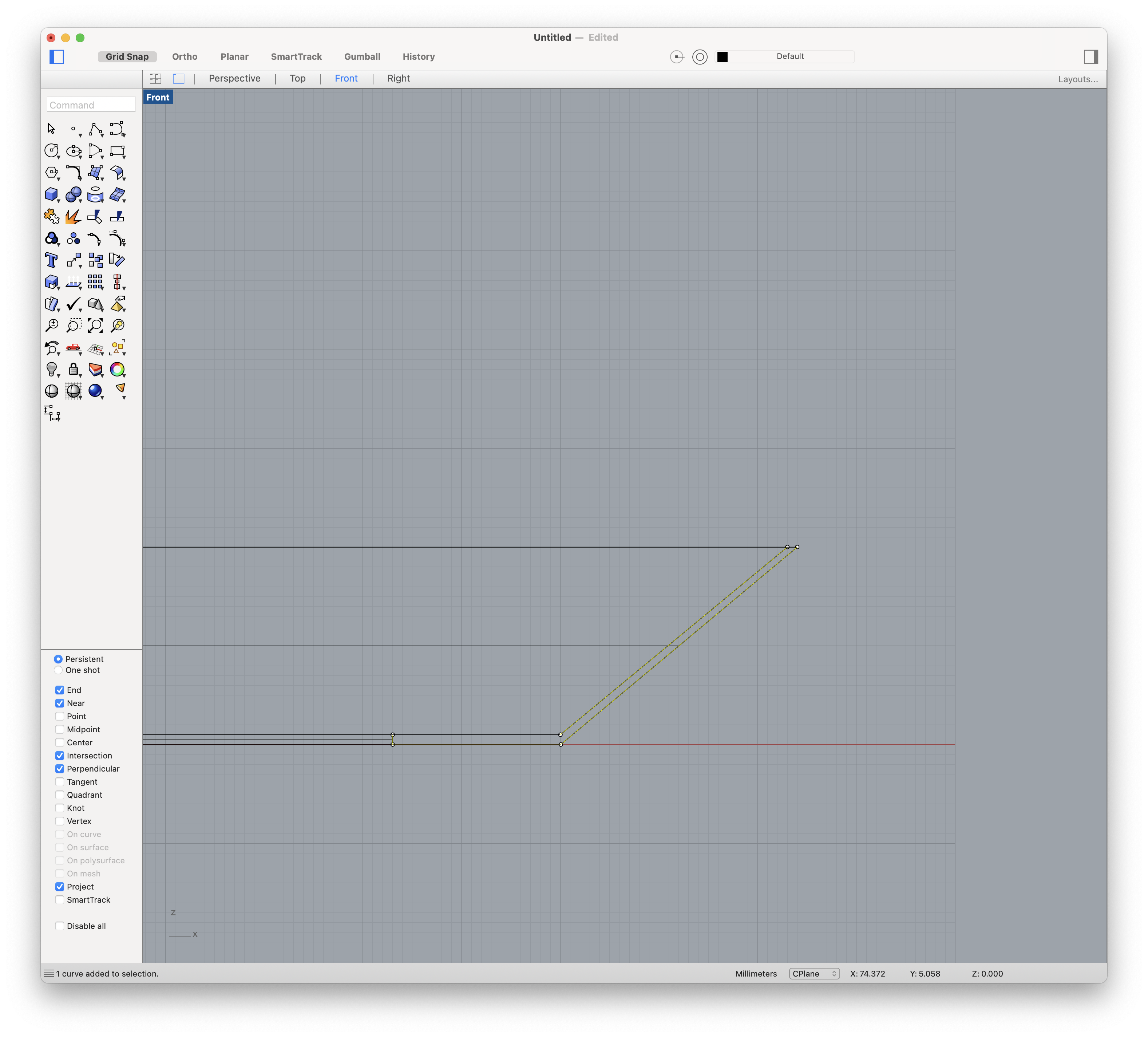Click the black layer color swatch
Screen dimensions: 1148x1037
point(722,56)
